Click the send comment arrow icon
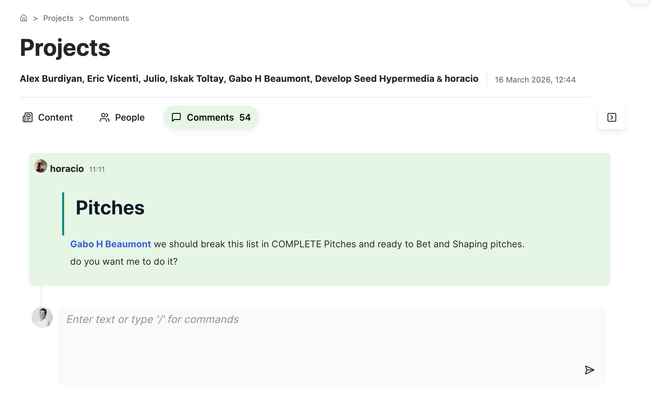 coord(589,370)
